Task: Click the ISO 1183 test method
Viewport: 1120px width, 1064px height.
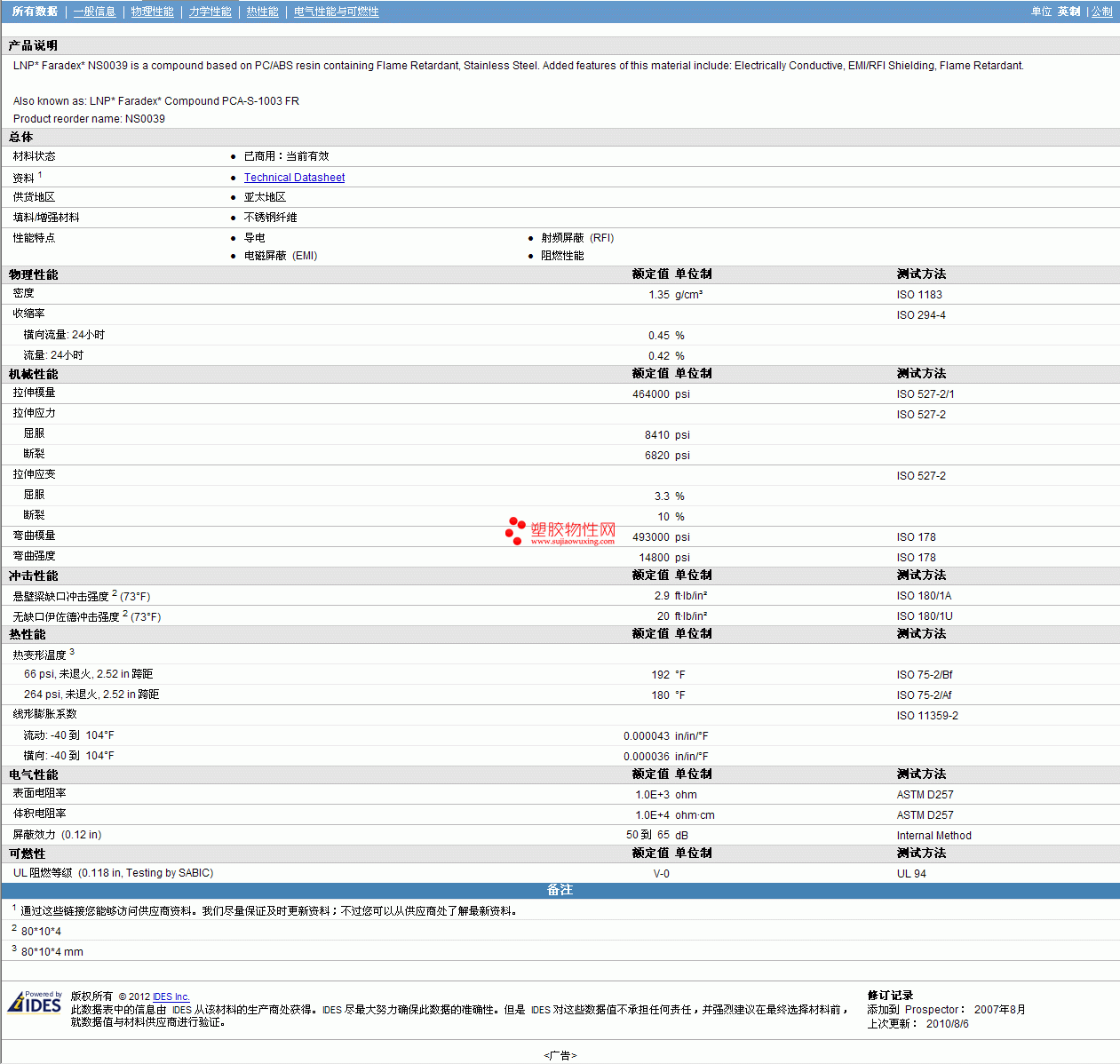Action: (919, 295)
